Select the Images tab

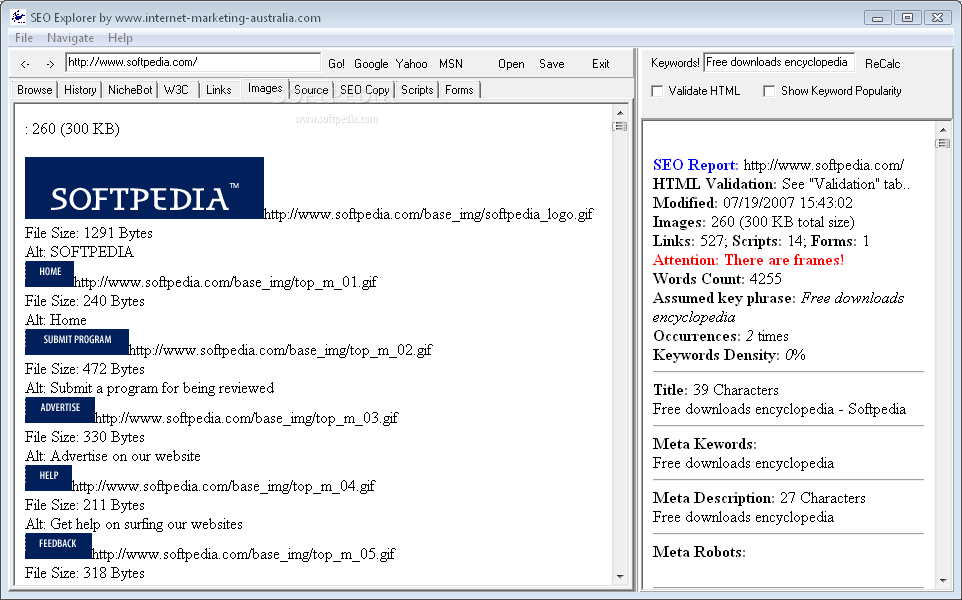pyautogui.click(x=265, y=88)
